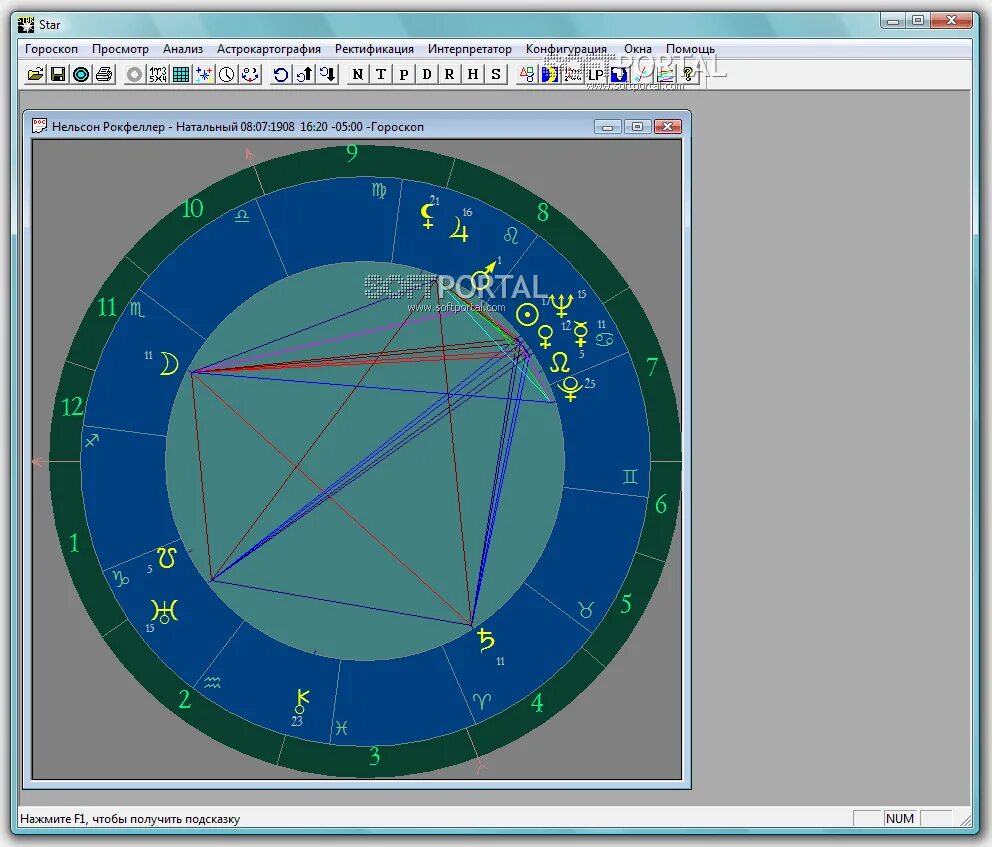Click the NUM status bar indicator

point(900,819)
